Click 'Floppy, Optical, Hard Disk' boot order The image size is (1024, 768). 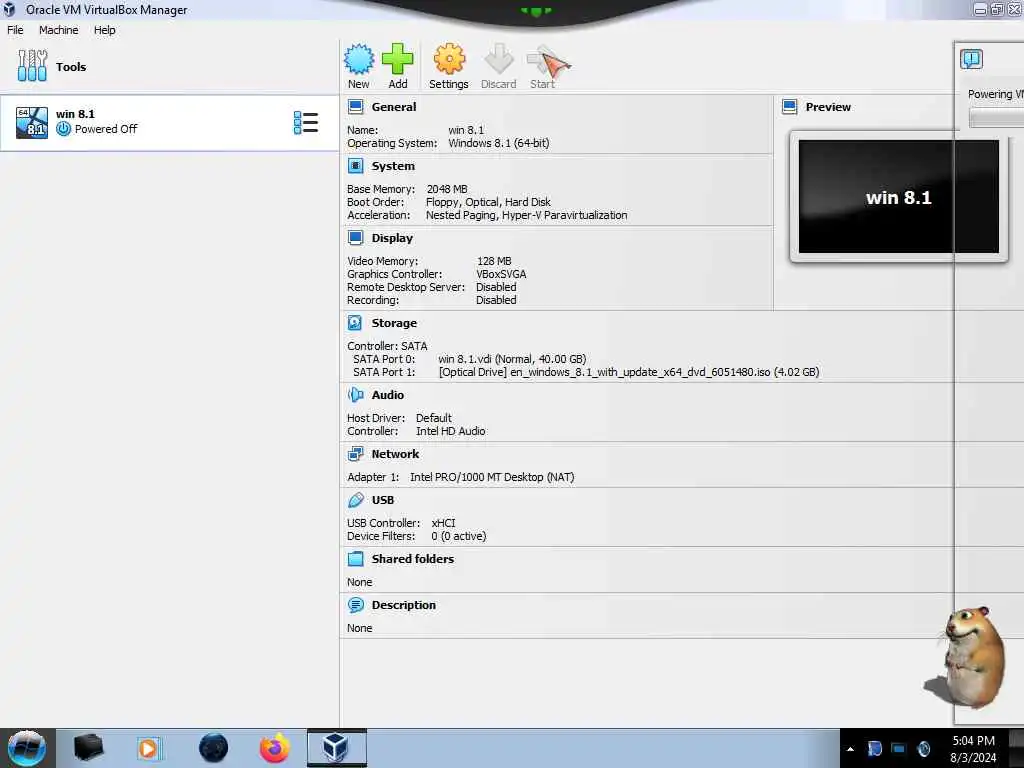(488, 202)
